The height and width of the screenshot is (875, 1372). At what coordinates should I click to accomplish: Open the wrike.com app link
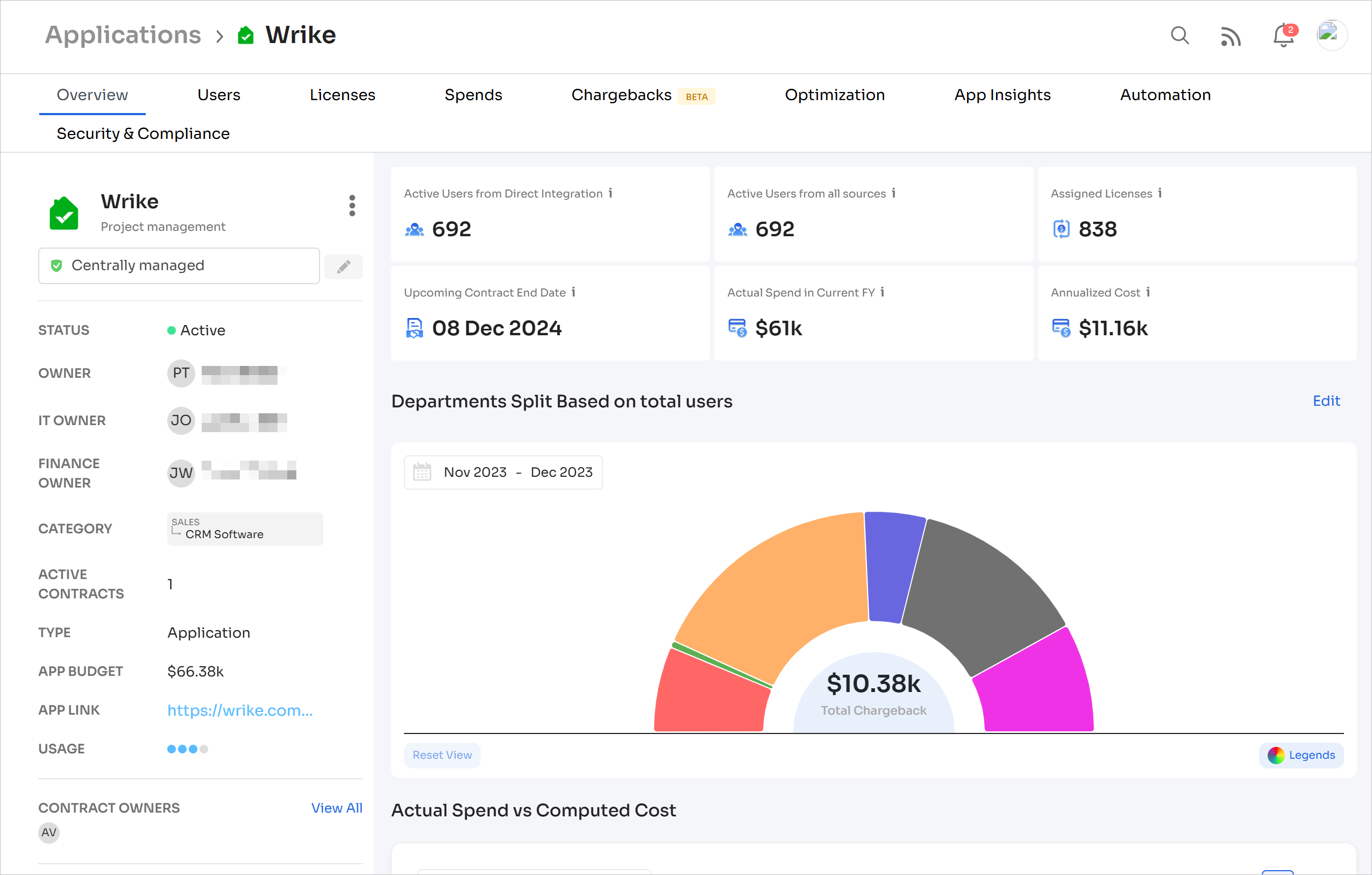240,710
